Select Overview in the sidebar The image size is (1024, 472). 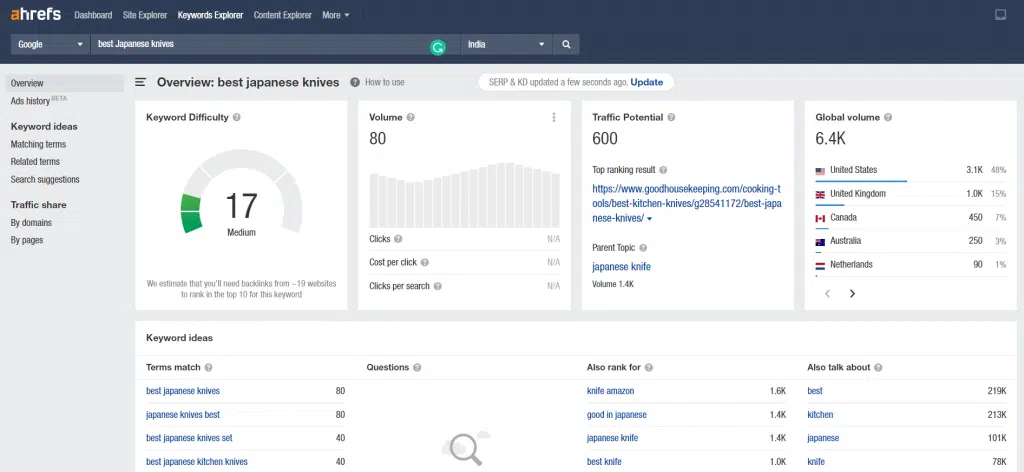(65, 83)
